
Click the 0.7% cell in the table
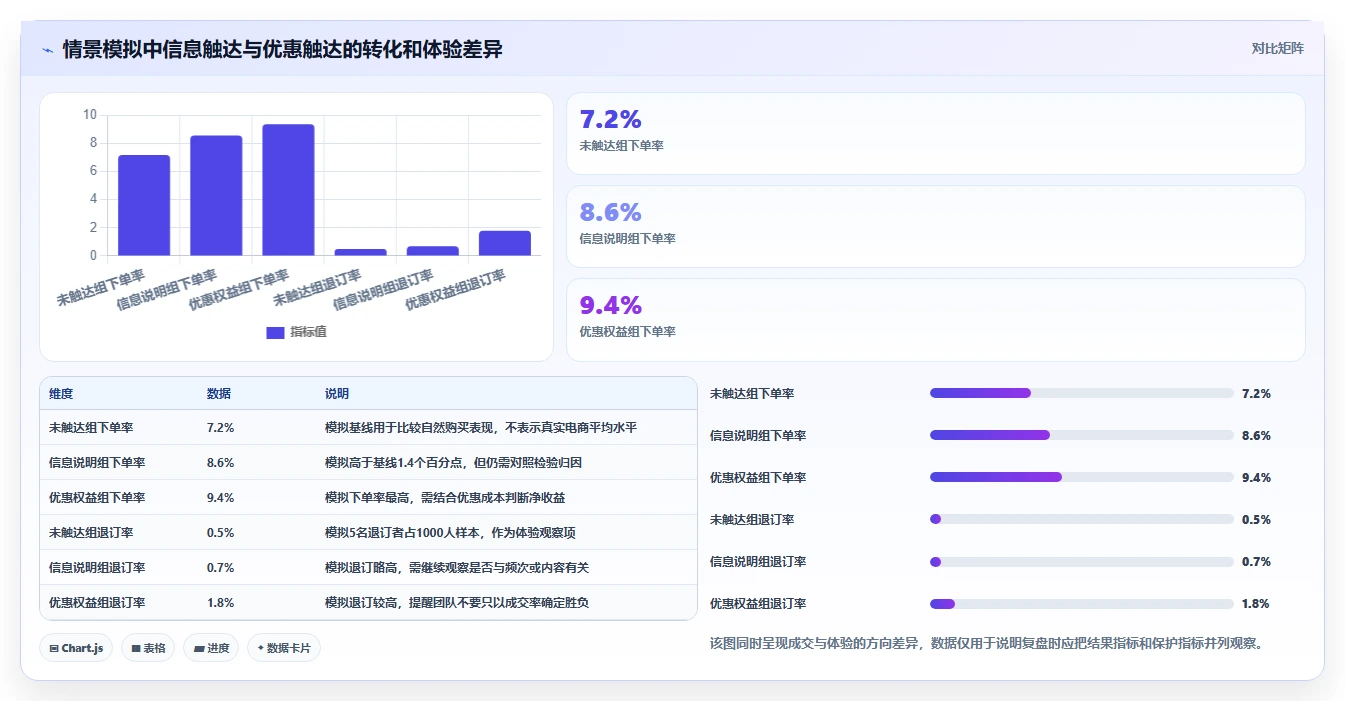[220, 567]
